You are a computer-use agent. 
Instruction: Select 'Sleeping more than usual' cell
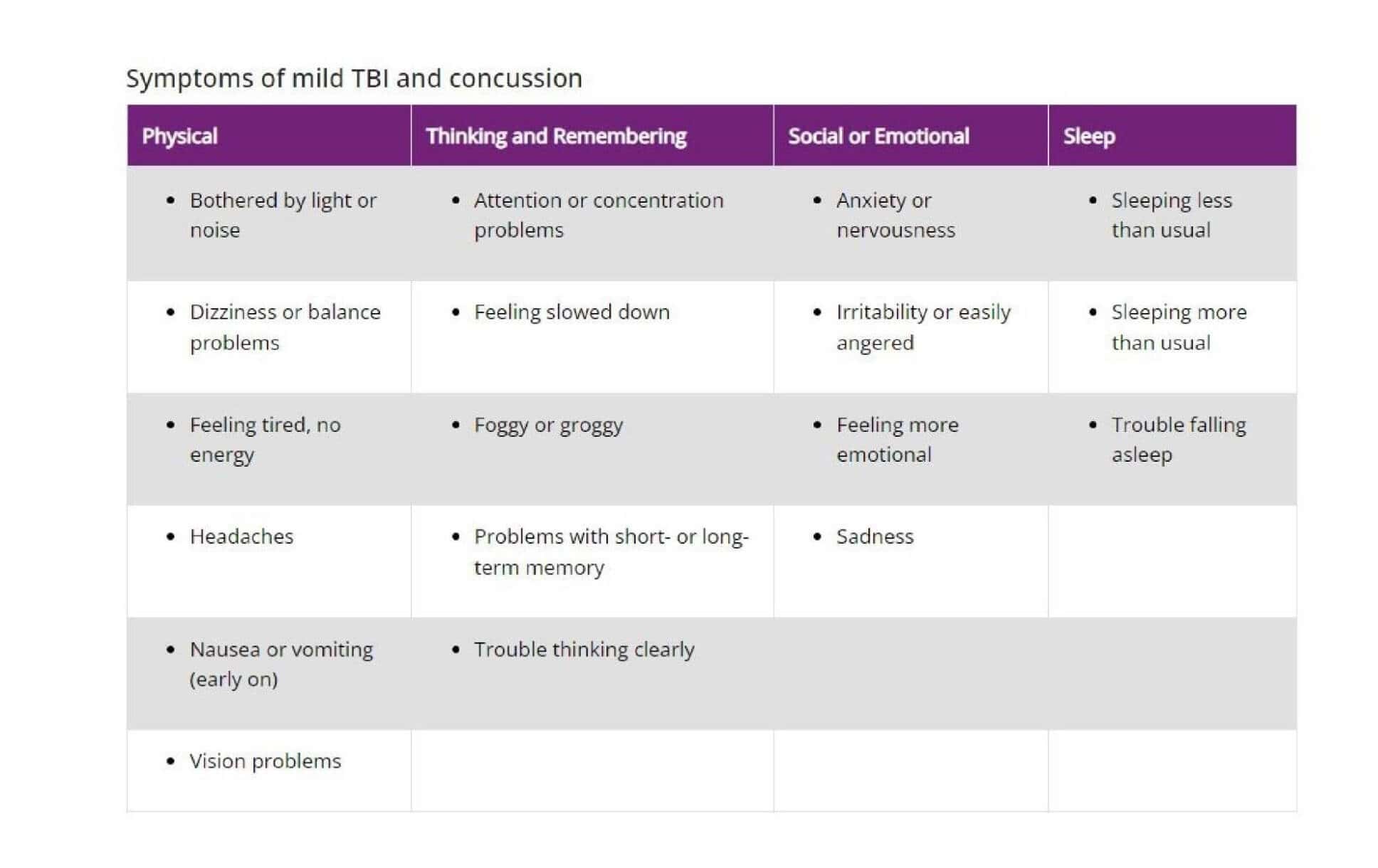point(1179,327)
